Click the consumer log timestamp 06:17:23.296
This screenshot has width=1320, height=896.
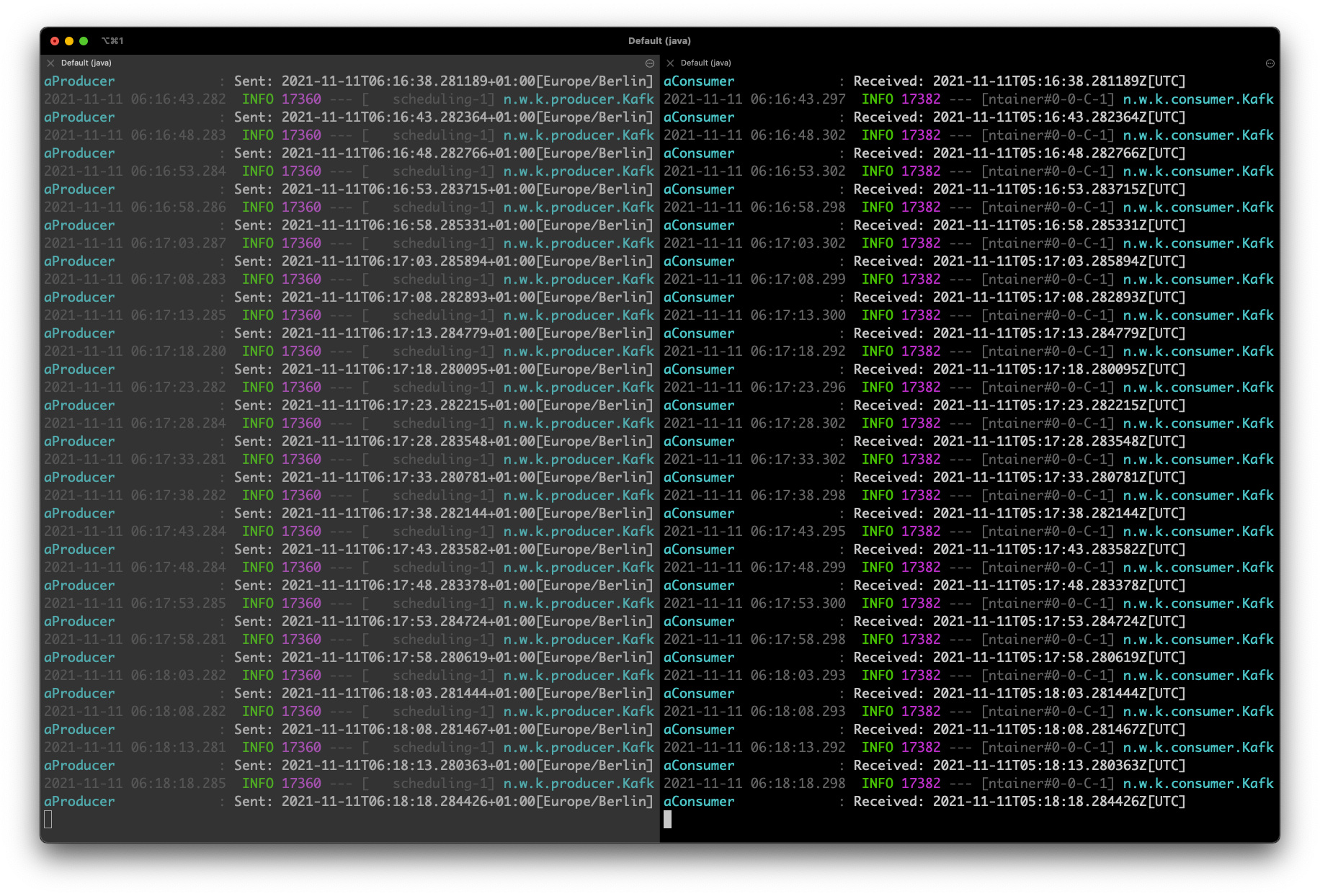[x=798, y=387]
